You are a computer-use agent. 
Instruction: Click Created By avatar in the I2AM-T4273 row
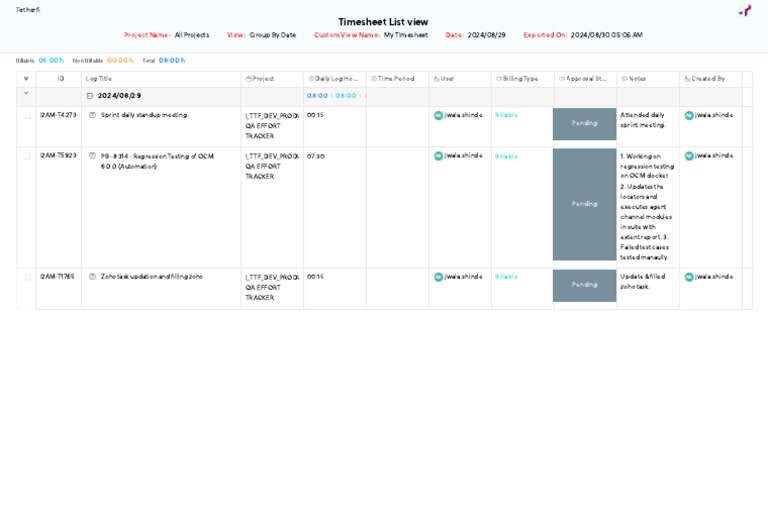click(x=689, y=116)
